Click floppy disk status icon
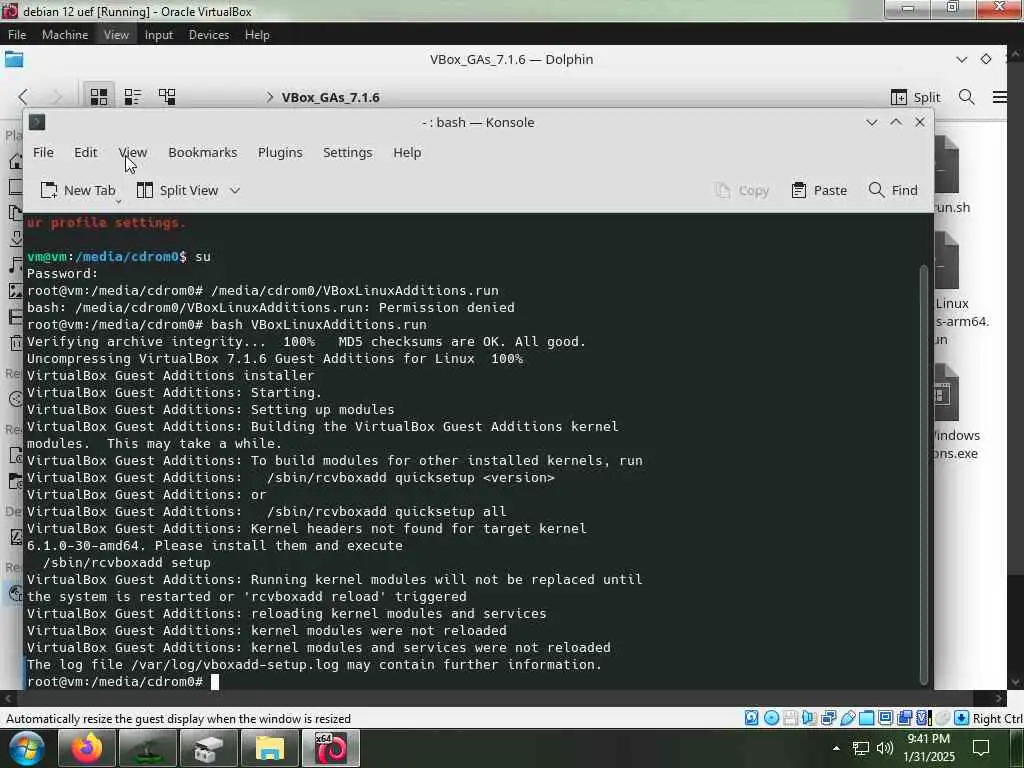Image resolution: width=1024 pixels, height=768 pixels. pos(790,718)
